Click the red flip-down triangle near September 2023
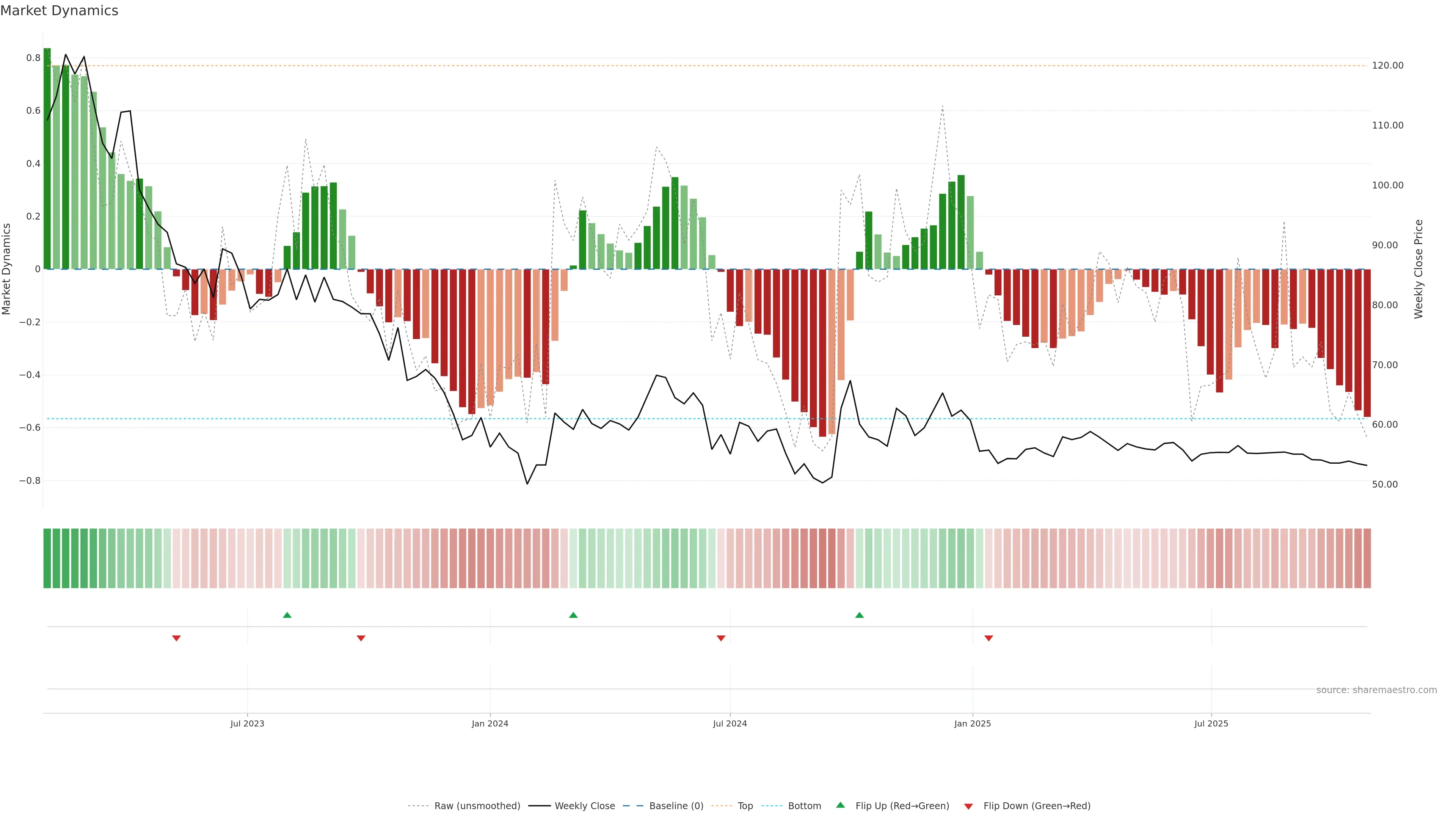Screen dimensions: 1456x819 pos(361,638)
